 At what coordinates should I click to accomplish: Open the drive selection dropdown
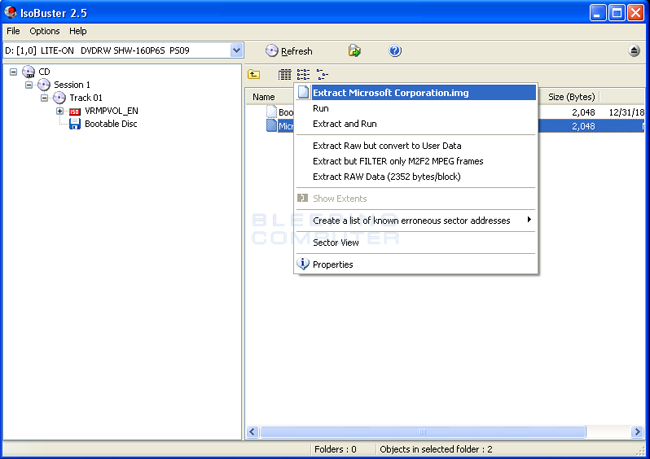tap(236, 51)
